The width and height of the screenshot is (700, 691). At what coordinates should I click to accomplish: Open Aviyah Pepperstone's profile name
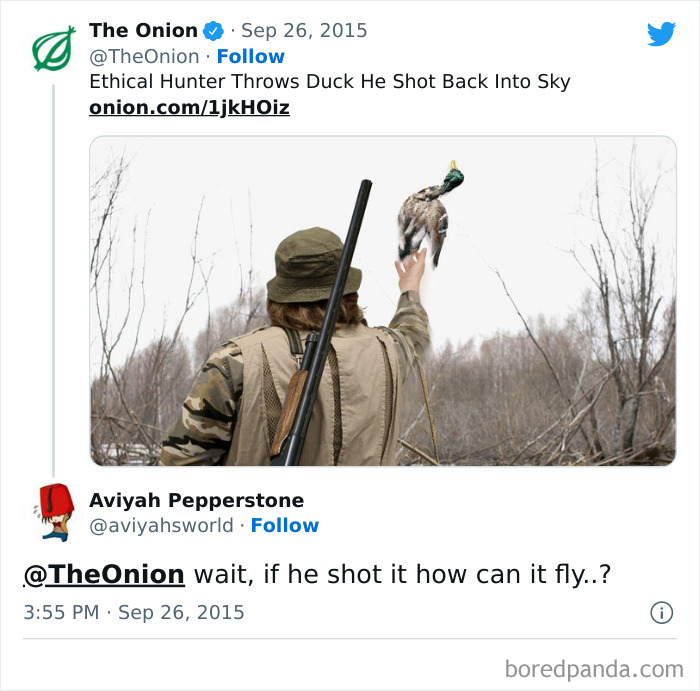point(196,500)
